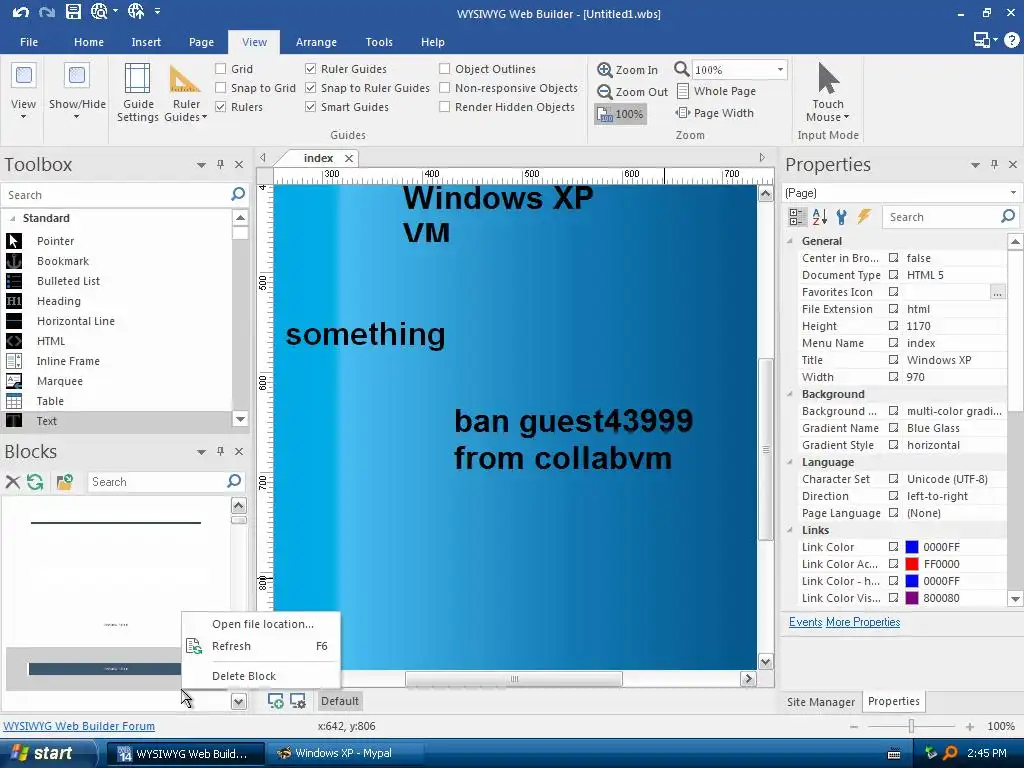The height and width of the screenshot is (768, 1024).
Task: Open the Ruler Guides menu
Action: [185, 93]
